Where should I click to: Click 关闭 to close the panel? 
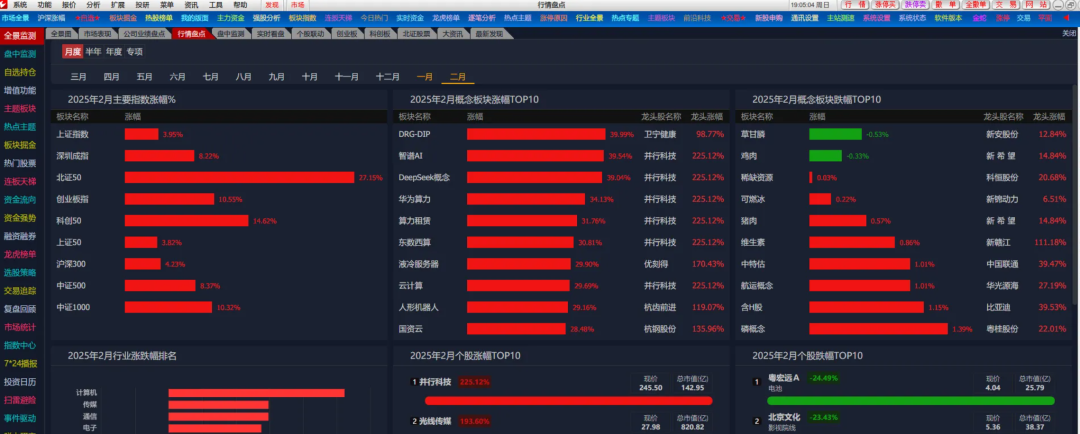pos(1069,33)
